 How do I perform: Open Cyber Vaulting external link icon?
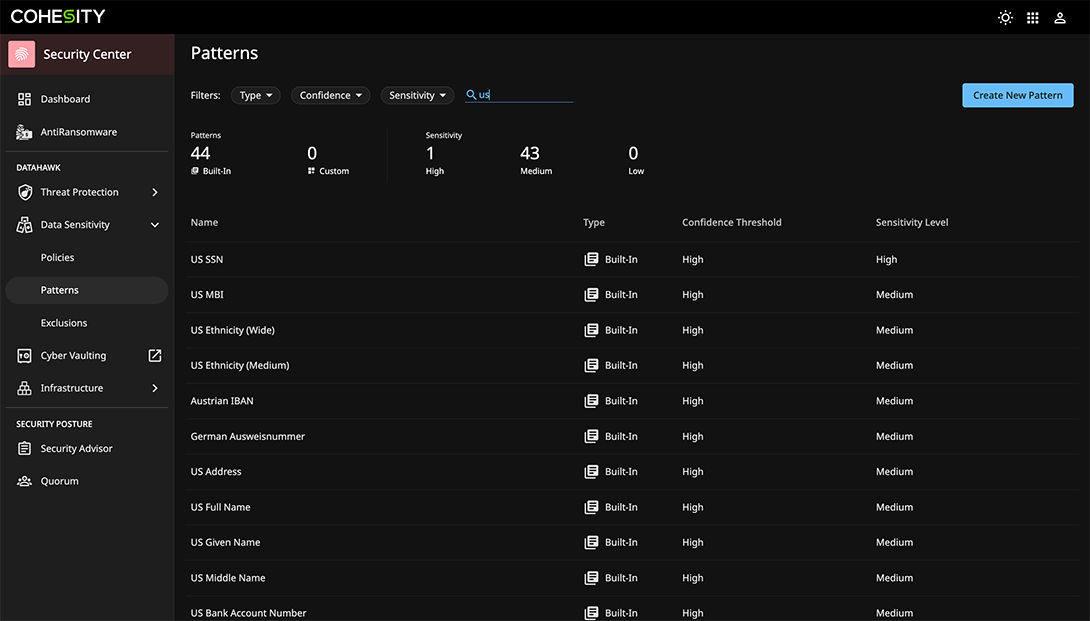point(155,355)
